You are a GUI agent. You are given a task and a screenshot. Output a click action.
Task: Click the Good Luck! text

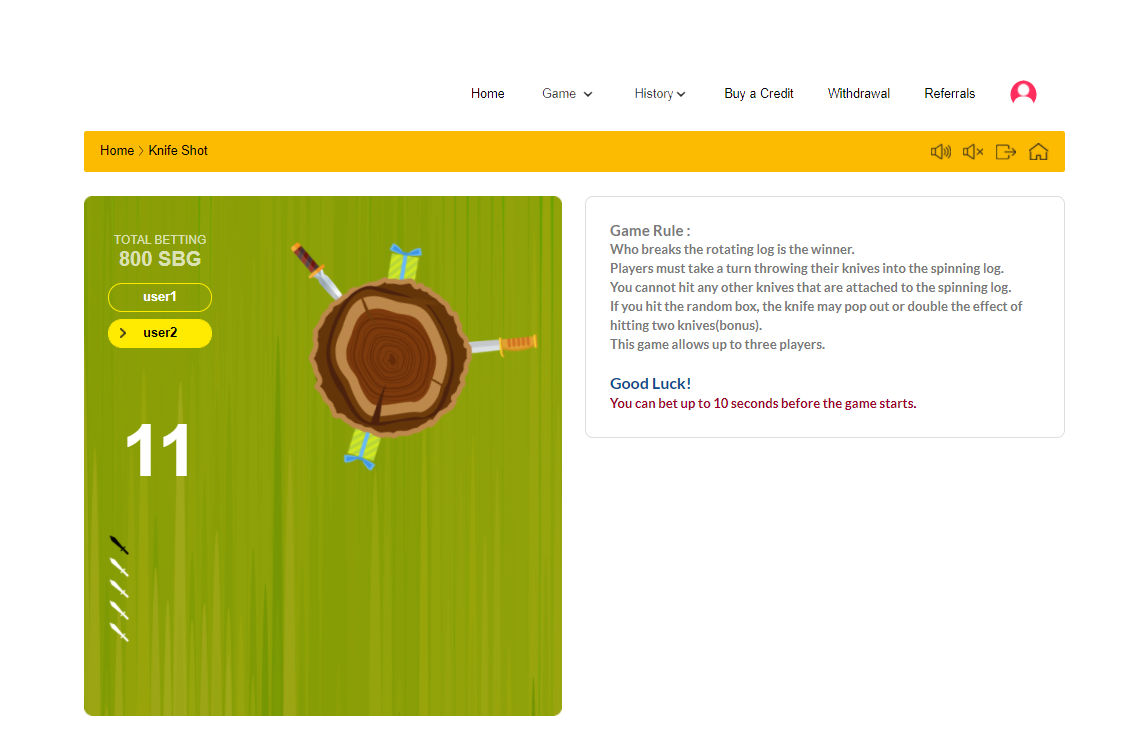650,383
